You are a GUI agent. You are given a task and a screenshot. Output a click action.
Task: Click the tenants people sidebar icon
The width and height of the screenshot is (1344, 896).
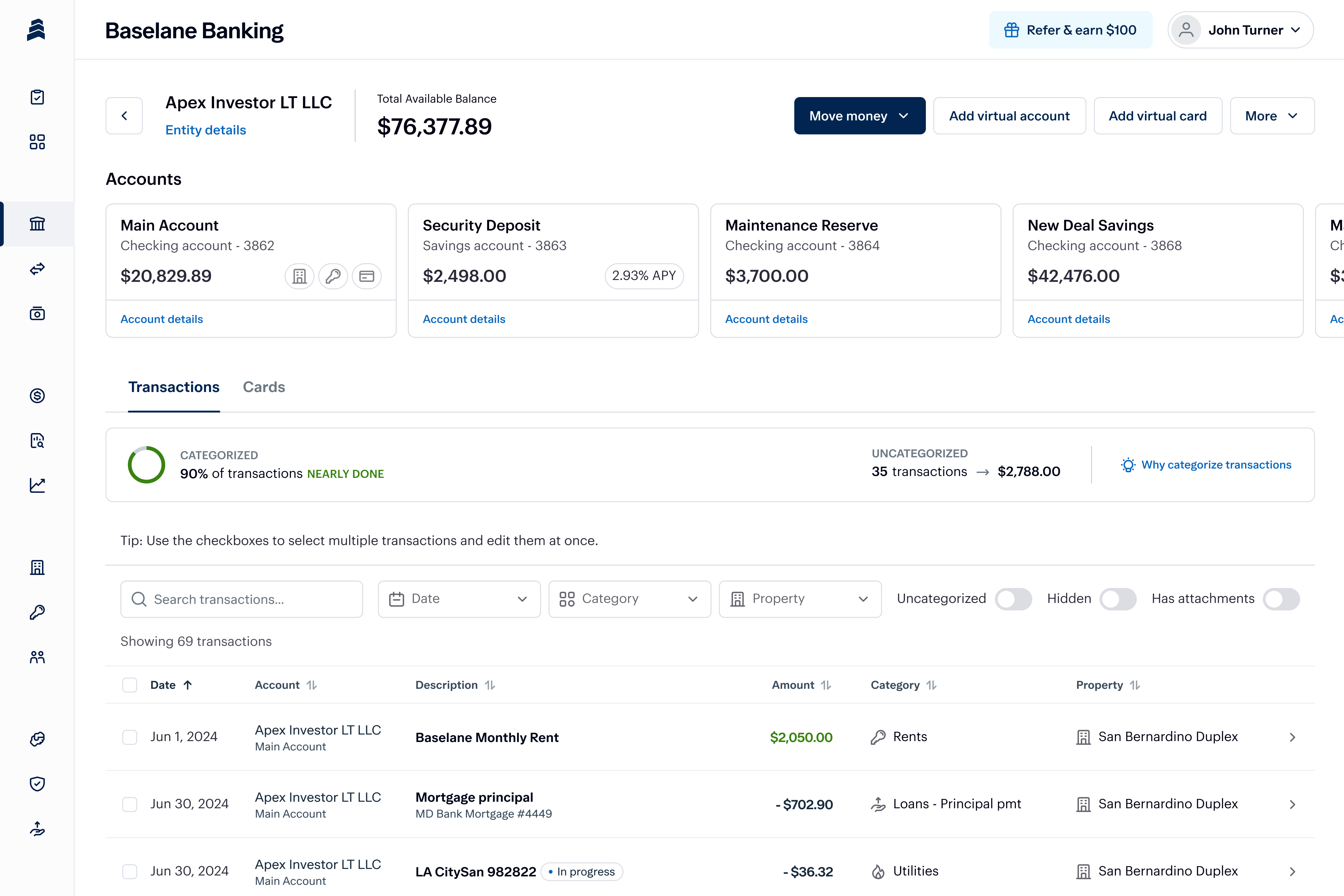(x=37, y=657)
